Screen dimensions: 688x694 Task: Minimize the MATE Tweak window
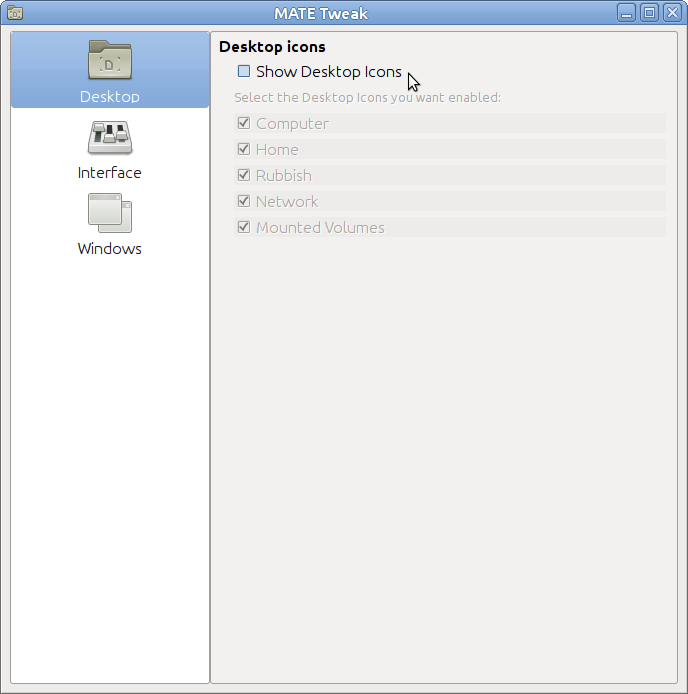[626, 13]
